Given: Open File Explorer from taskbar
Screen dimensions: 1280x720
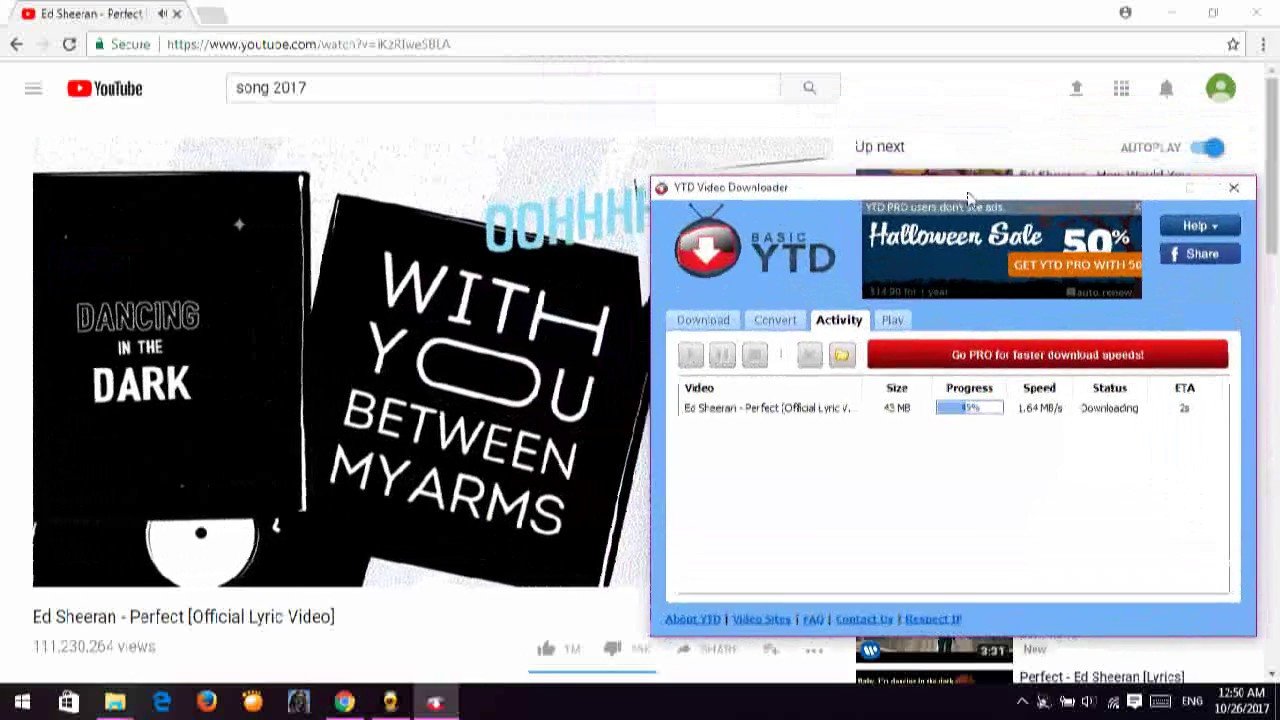Looking at the screenshot, I should click(x=114, y=702).
